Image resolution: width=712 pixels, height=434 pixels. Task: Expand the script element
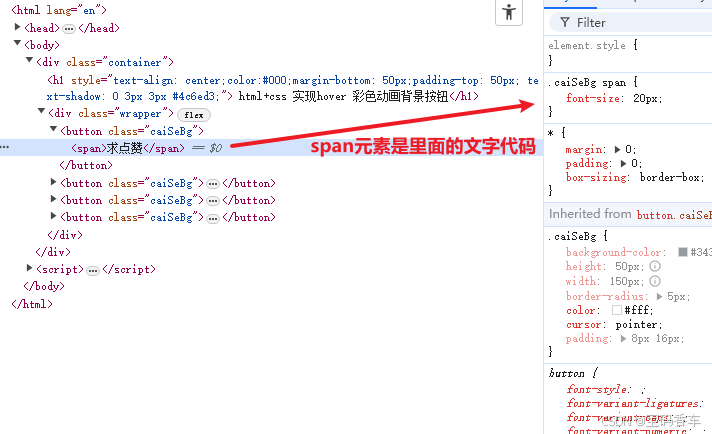(x=30, y=267)
